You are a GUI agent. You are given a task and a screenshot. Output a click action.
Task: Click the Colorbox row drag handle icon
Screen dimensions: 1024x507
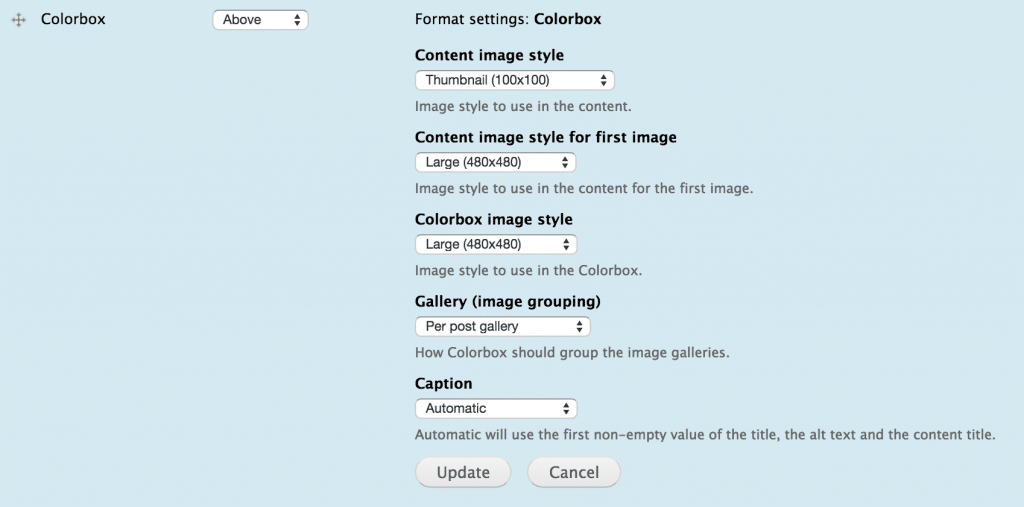coord(18,20)
